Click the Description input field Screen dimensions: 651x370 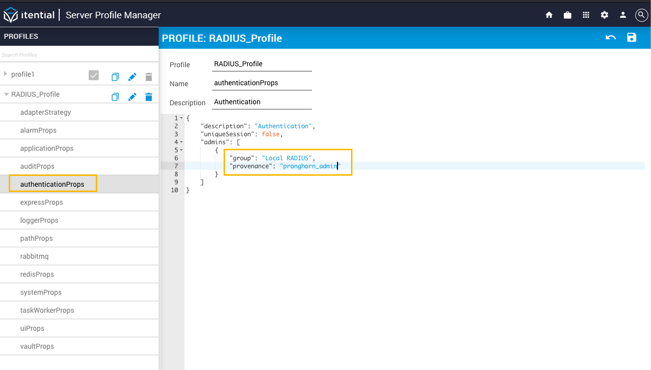[262, 102]
